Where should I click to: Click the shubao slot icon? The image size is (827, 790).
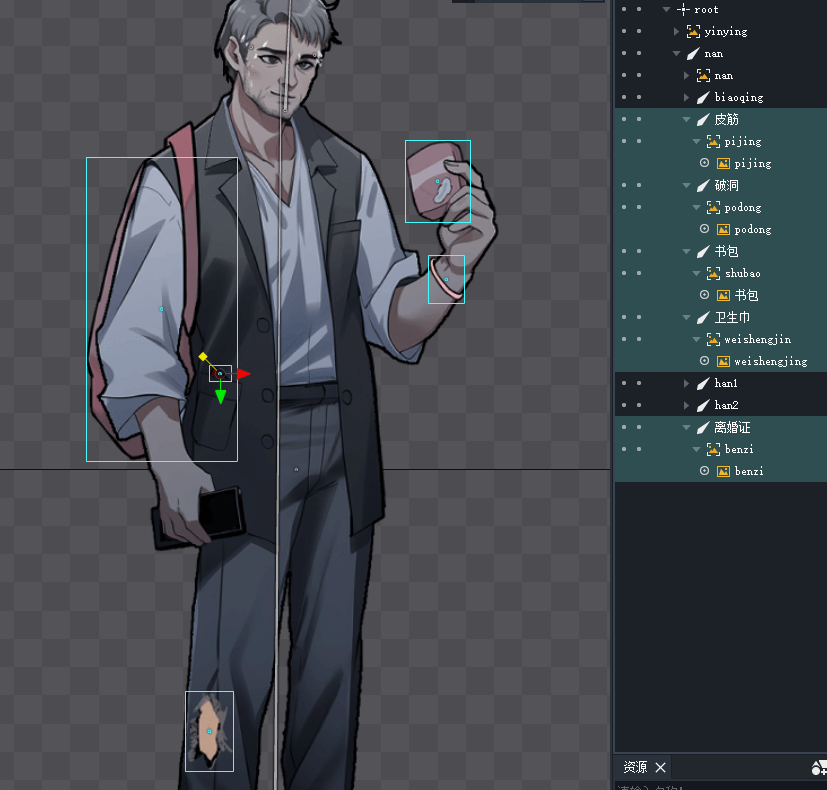click(713, 273)
